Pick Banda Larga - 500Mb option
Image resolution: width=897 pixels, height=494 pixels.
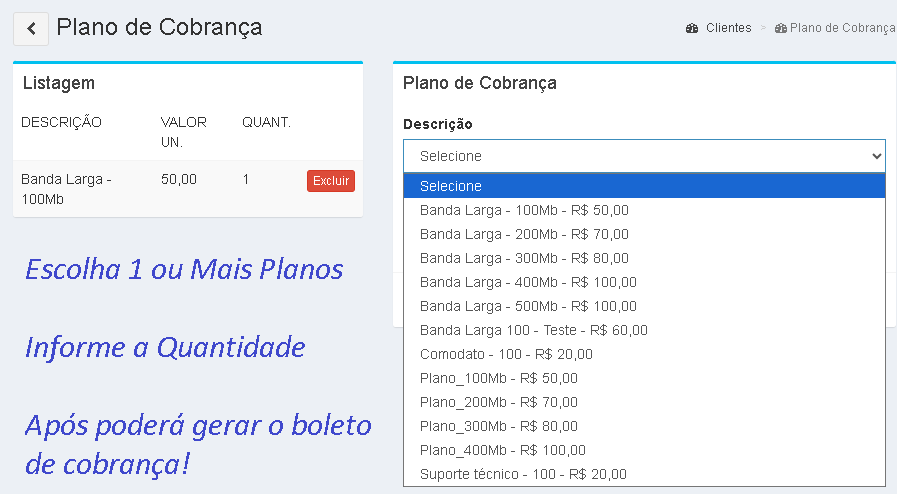[528, 306]
